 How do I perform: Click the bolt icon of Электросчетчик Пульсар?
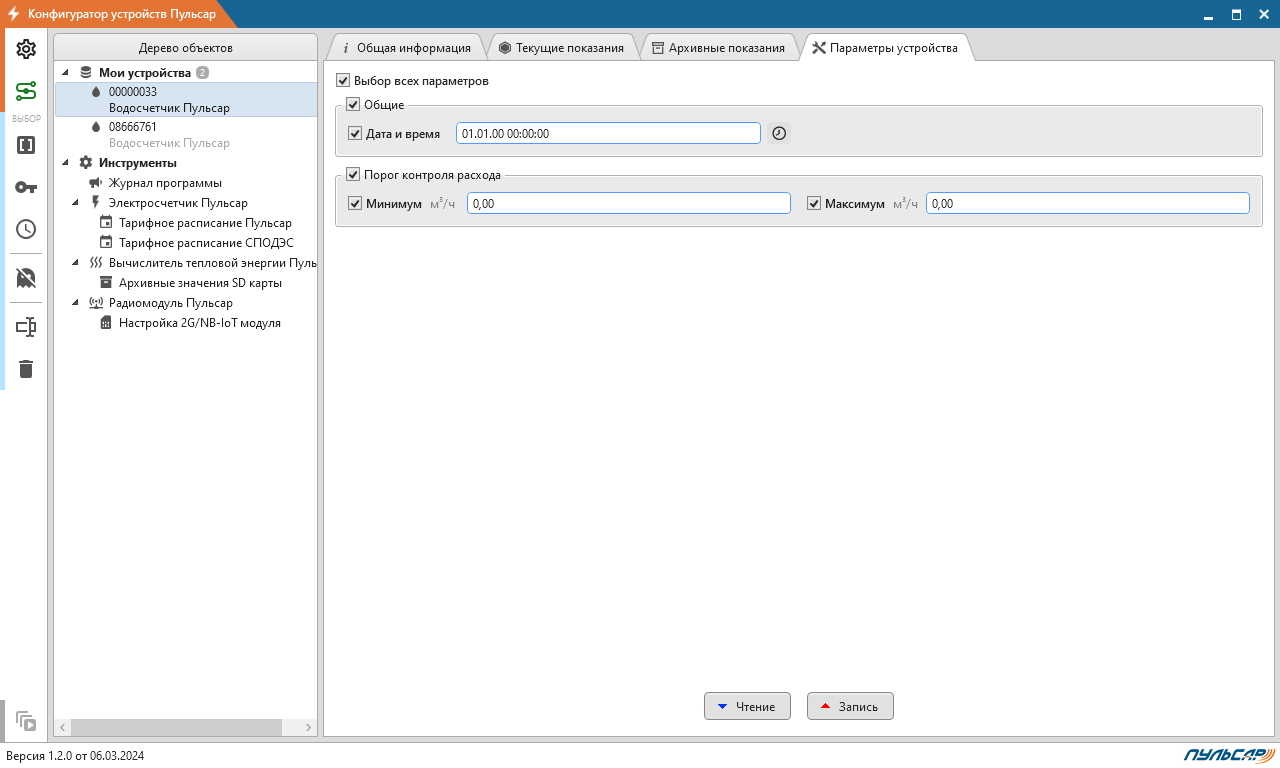96,203
